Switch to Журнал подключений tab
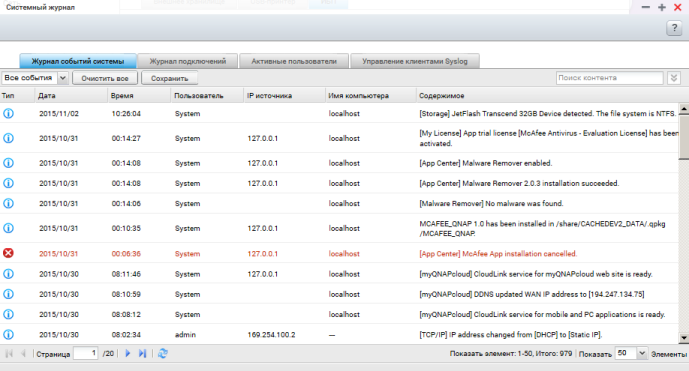689x371 pixels. (188, 61)
